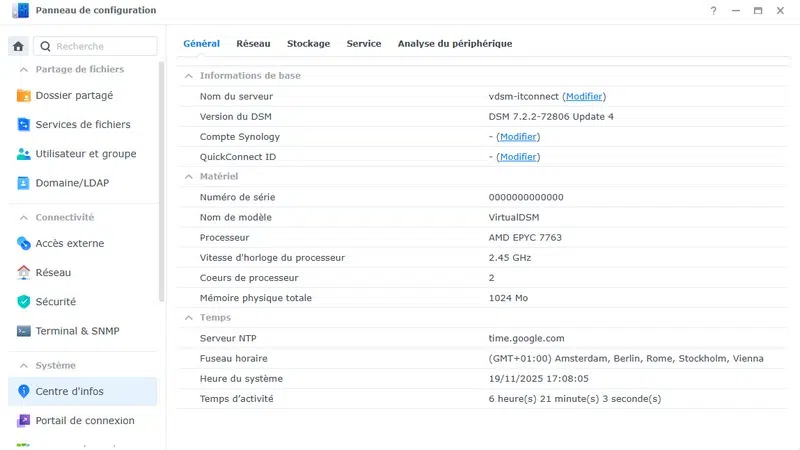The image size is (800, 450).
Task: Open Services de fichiers icon
Action: (24, 125)
